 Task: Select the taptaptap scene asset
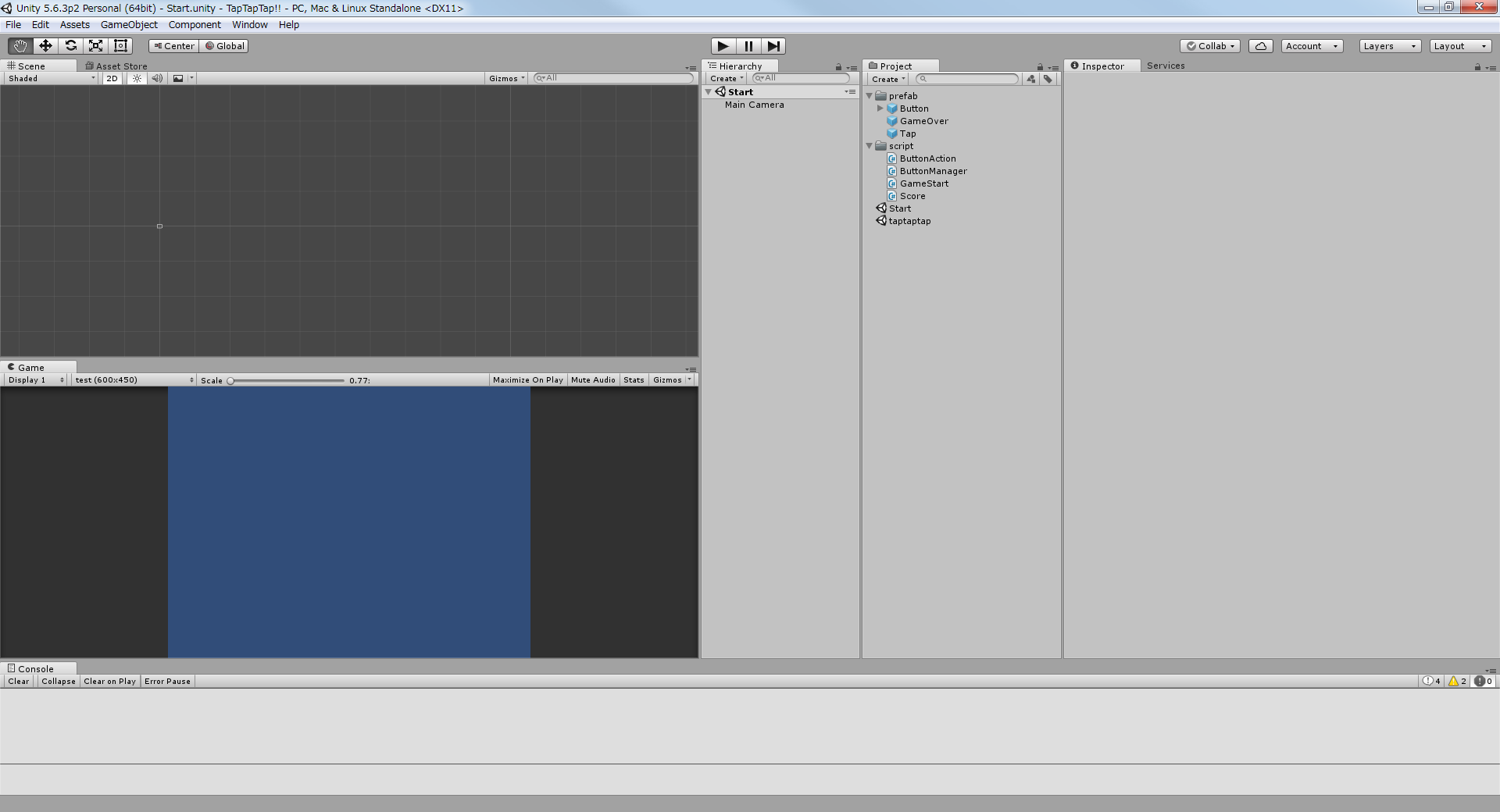(x=909, y=221)
